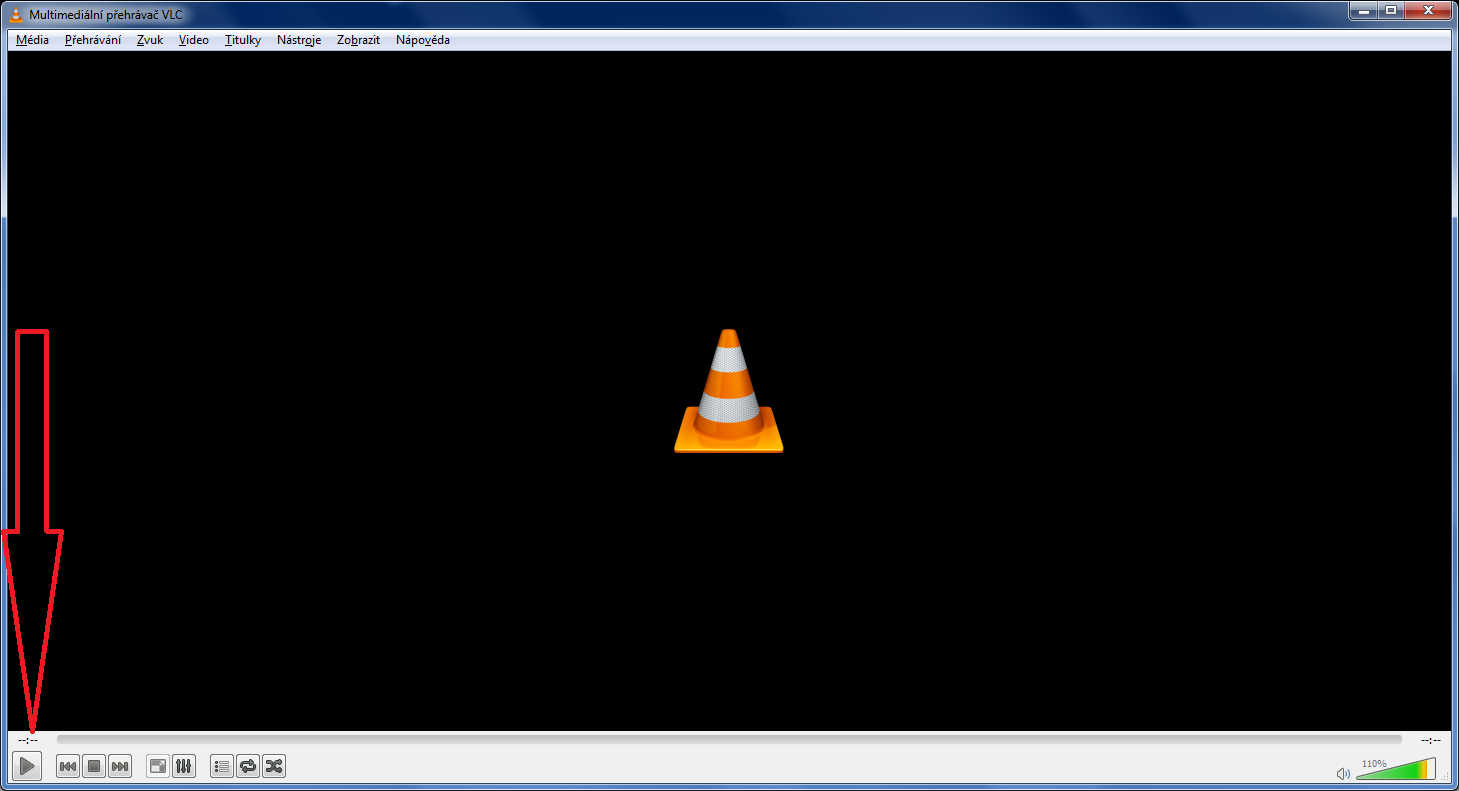Open extended settings equalizer sliders icon
This screenshot has width=1459, height=791.
184,767
